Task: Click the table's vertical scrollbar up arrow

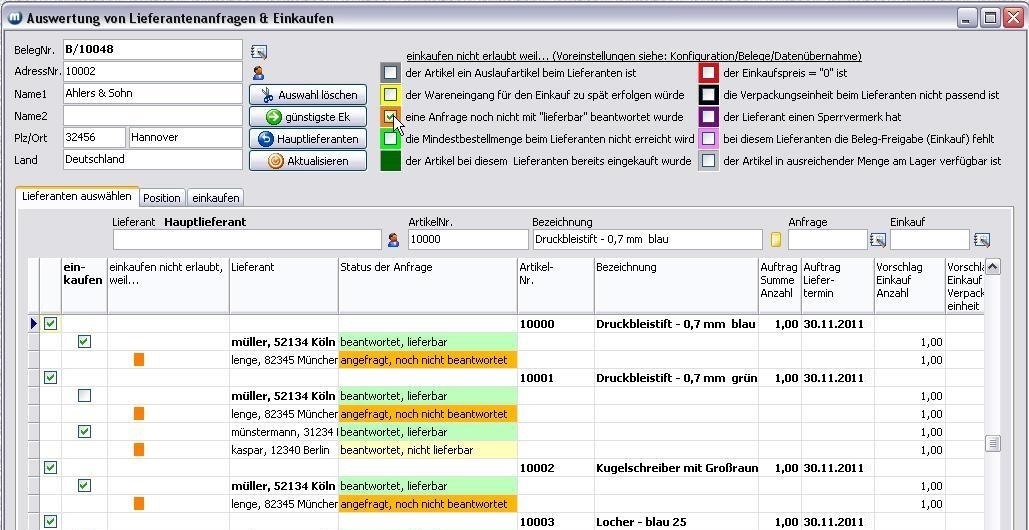Action: tap(992, 266)
